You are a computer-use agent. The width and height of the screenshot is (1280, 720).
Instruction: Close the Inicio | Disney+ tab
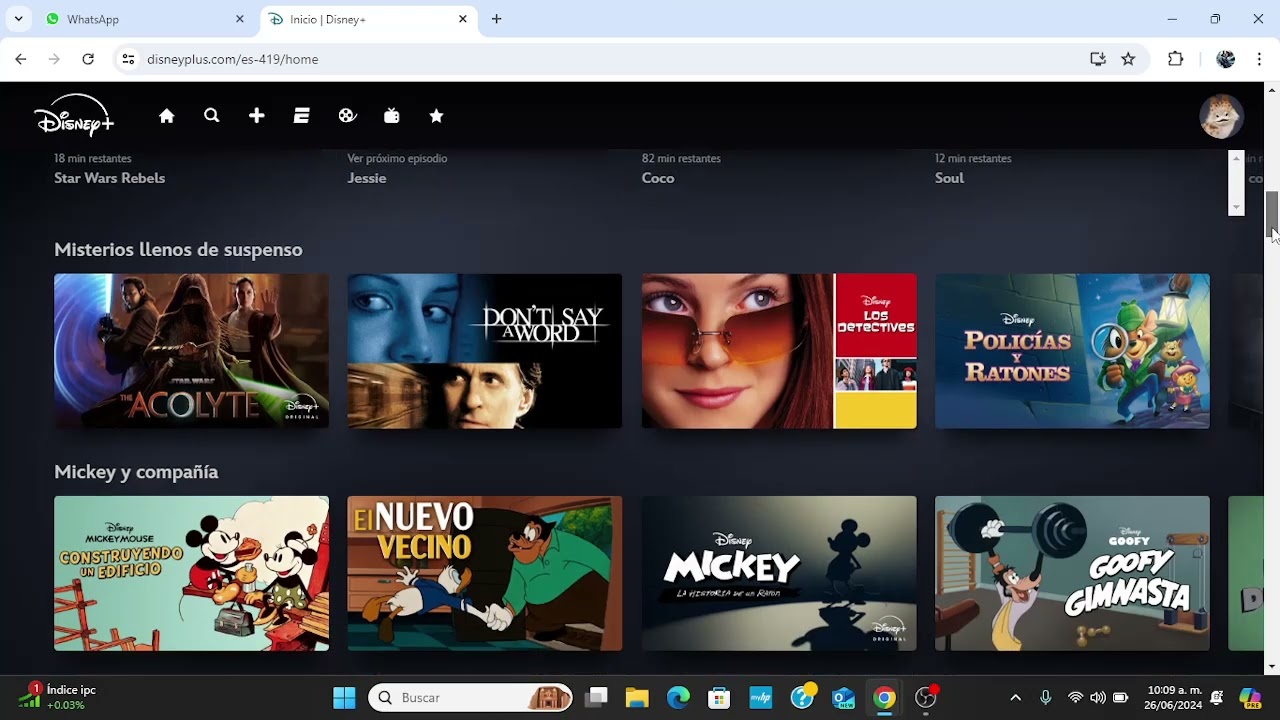pyautogui.click(x=463, y=19)
